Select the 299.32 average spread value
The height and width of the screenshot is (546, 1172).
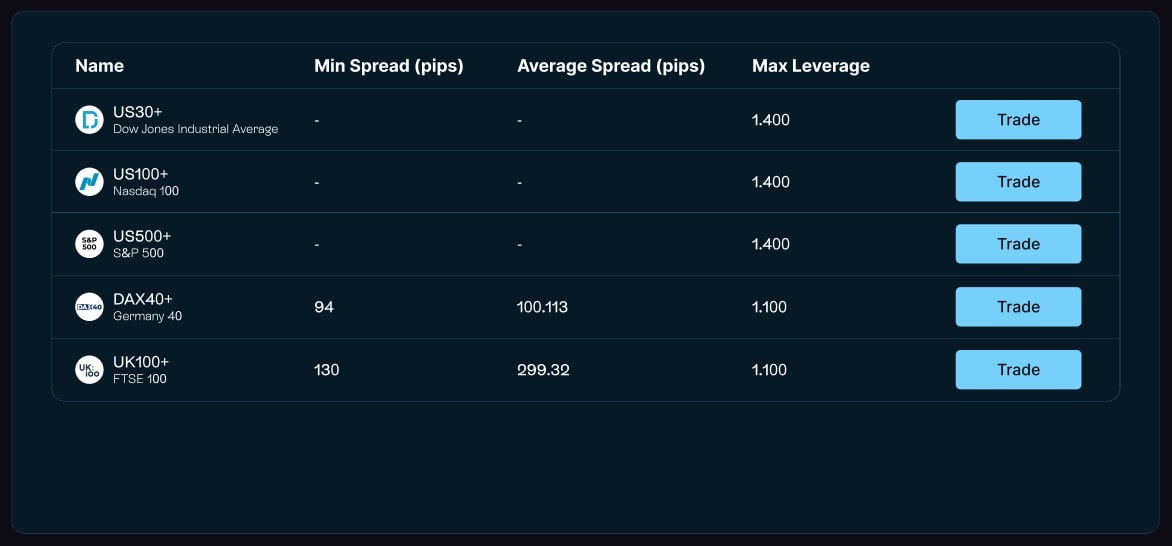tap(543, 369)
